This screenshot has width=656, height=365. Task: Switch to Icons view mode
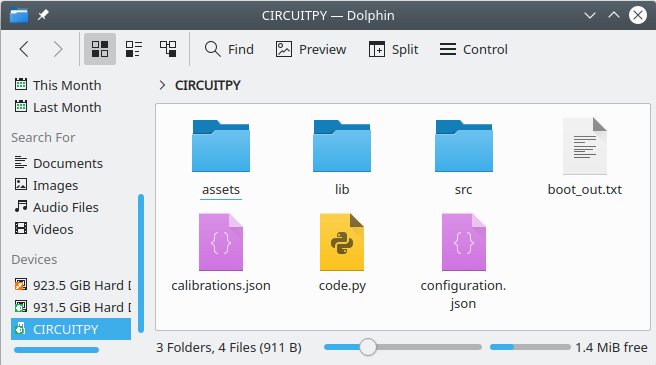[x=100, y=49]
